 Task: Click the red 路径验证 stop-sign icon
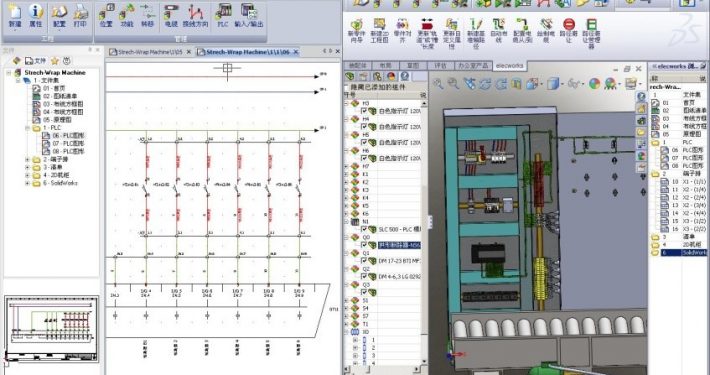[x=569, y=30]
